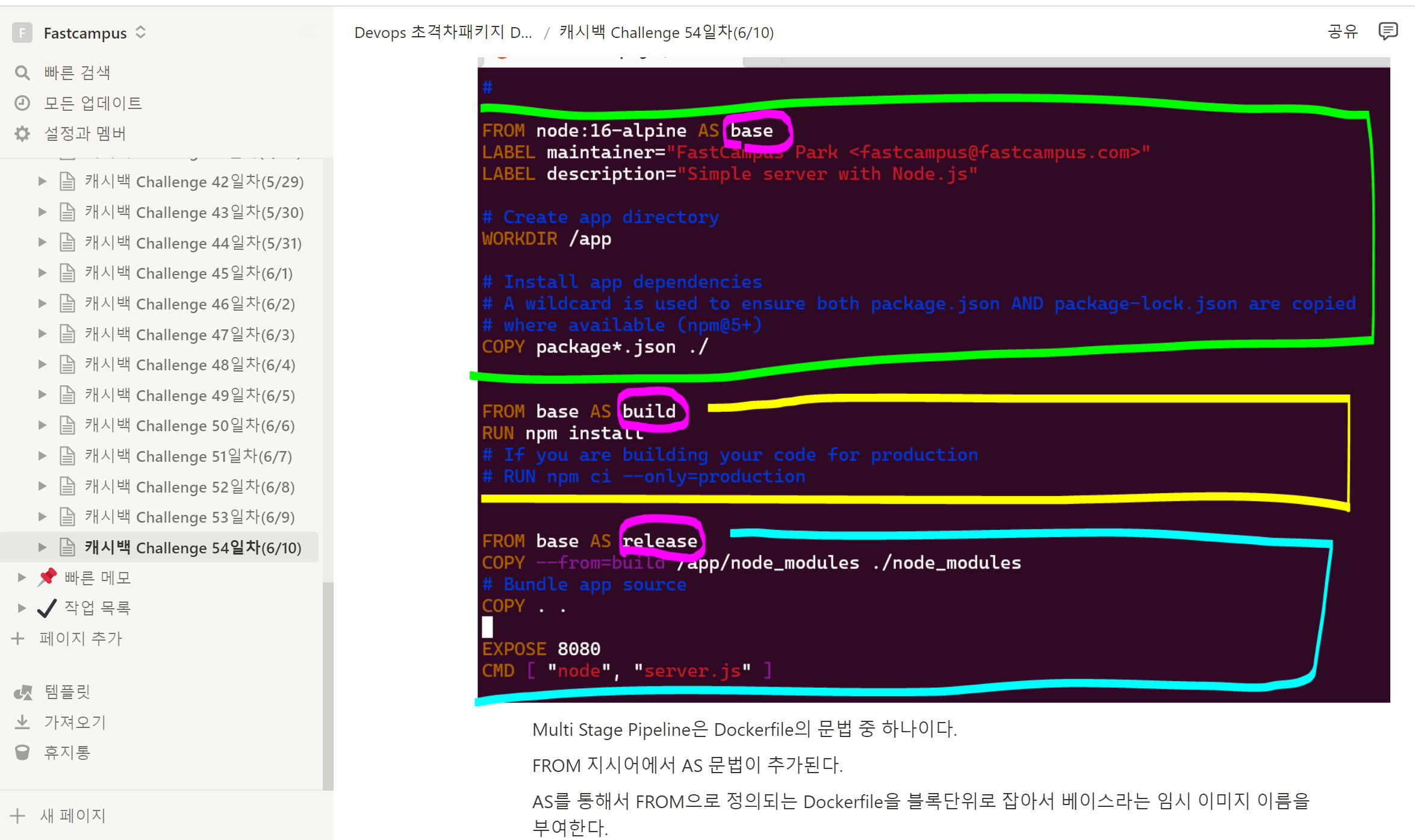Click the templates shapes icon
Viewport: 1415px width, 840px height.
click(22, 692)
